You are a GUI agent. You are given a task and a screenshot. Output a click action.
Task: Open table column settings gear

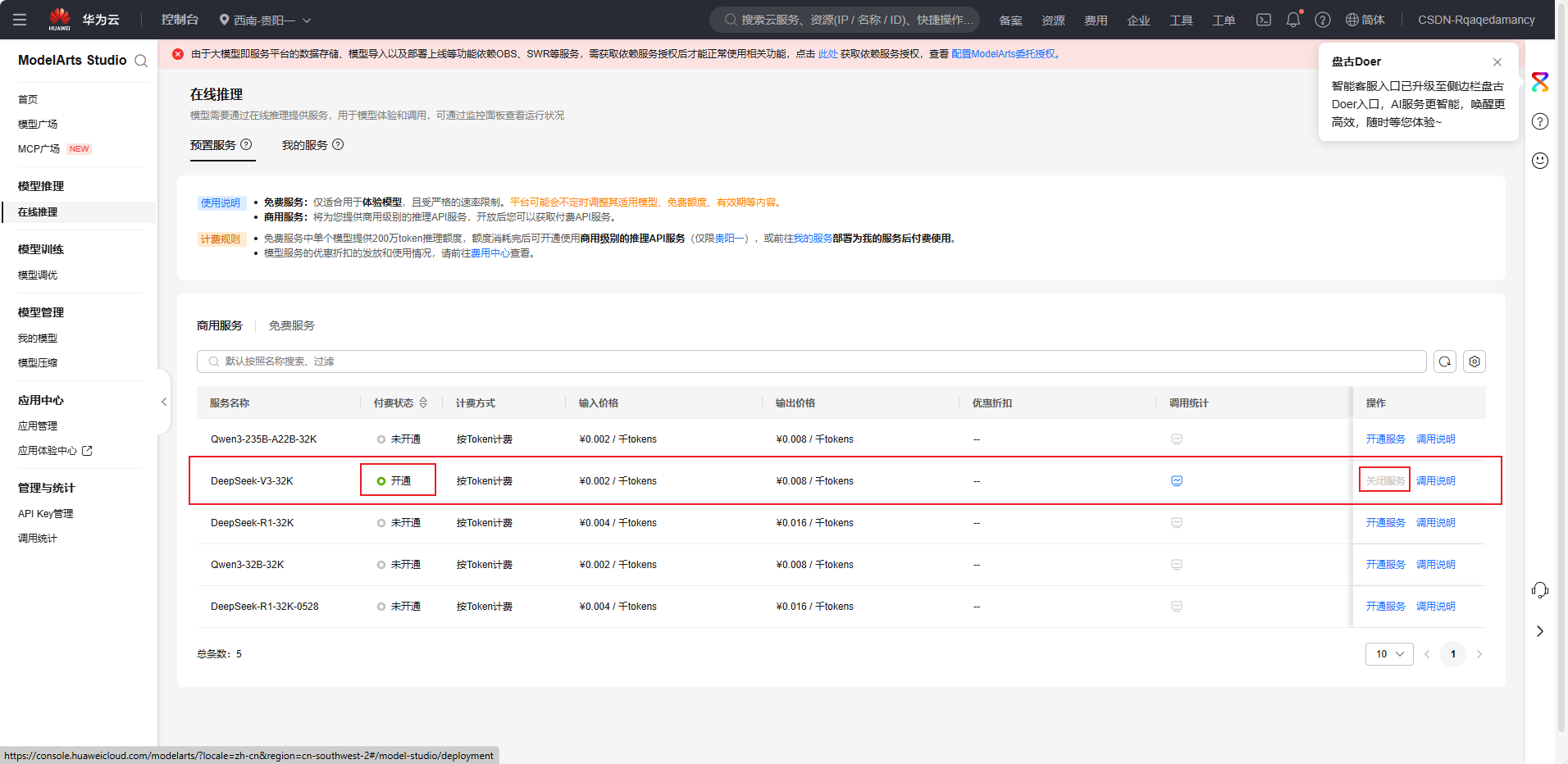[x=1475, y=362]
